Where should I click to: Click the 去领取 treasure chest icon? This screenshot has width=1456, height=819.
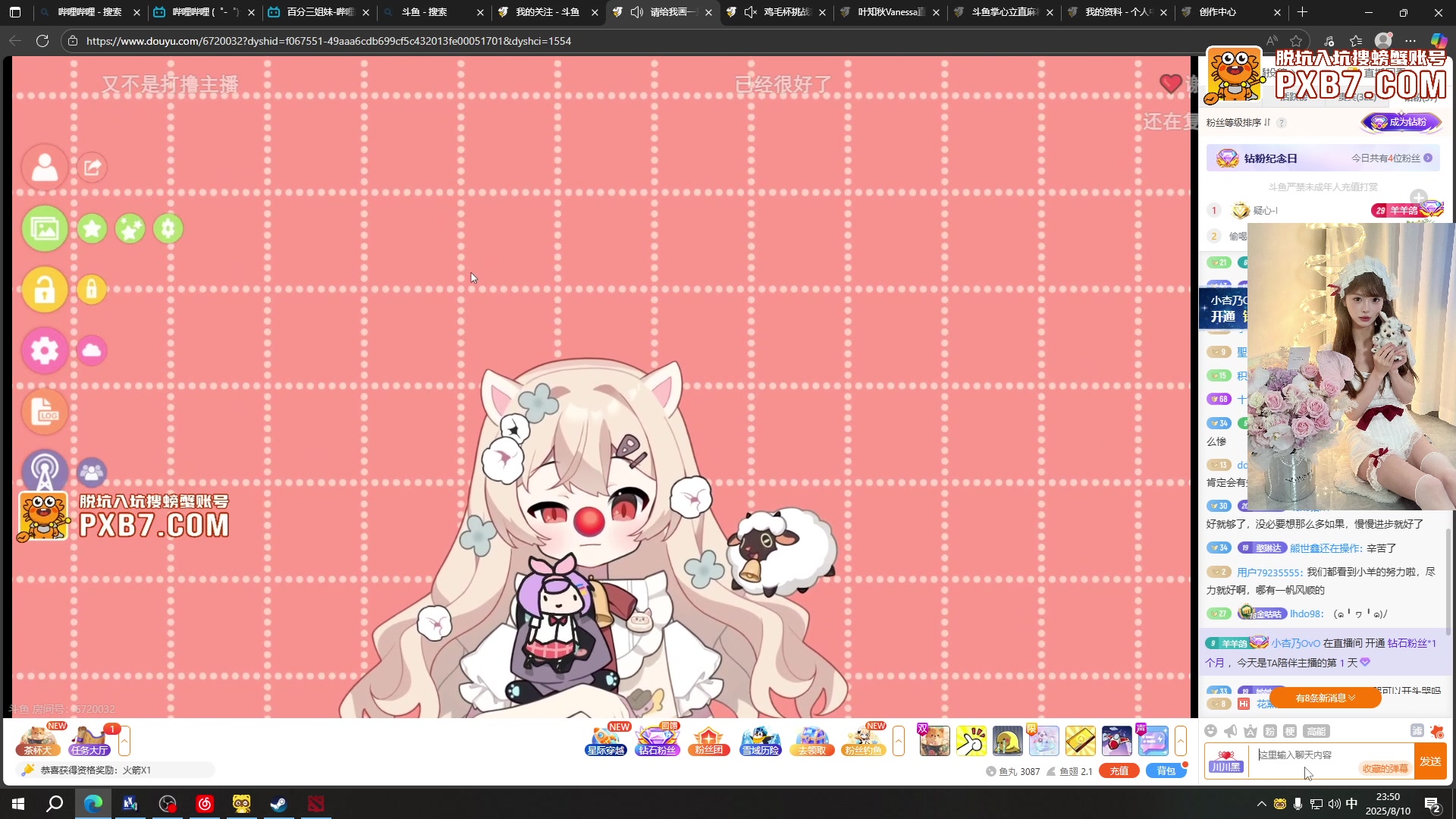pyautogui.click(x=812, y=741)
